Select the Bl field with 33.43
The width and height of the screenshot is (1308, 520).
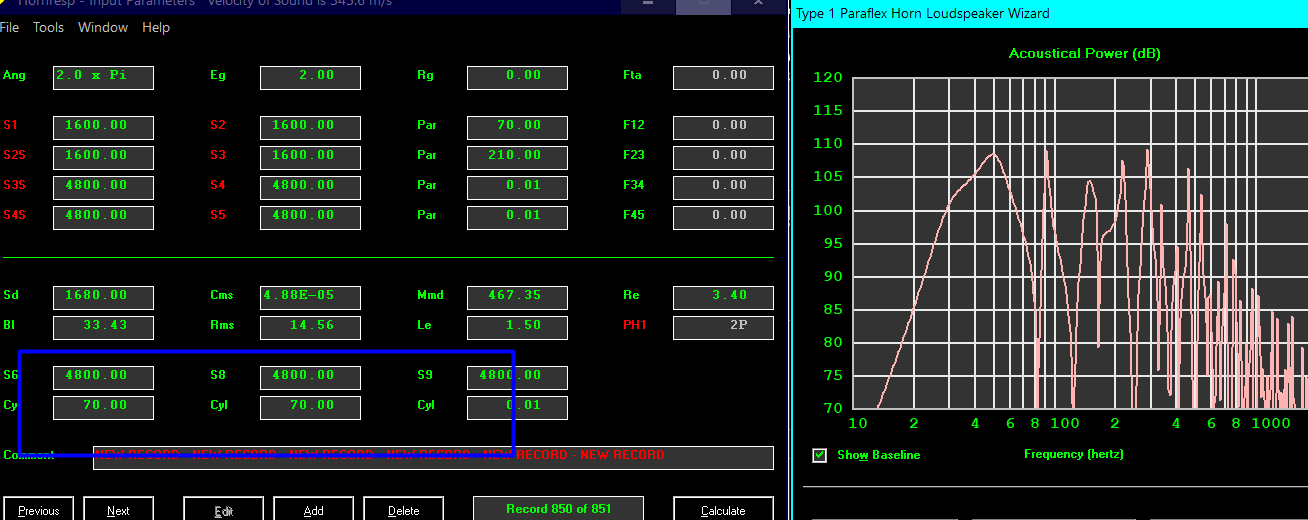[103, 327]
